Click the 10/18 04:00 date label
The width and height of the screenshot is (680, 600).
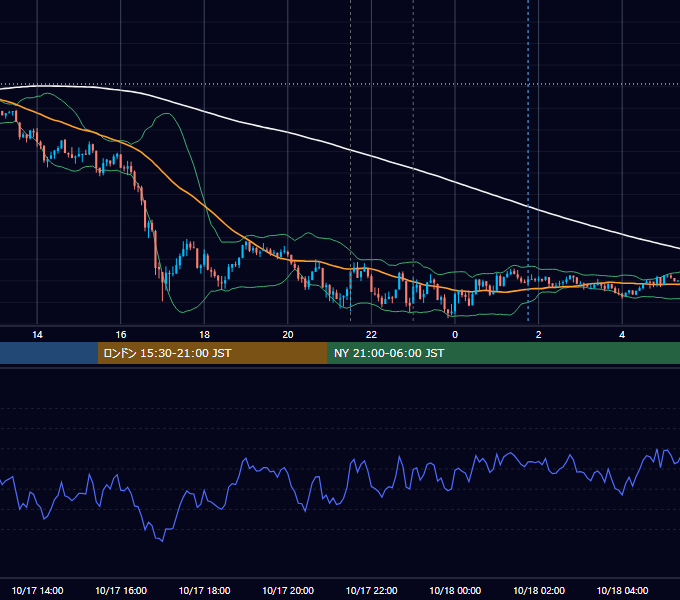pos(622,590)
